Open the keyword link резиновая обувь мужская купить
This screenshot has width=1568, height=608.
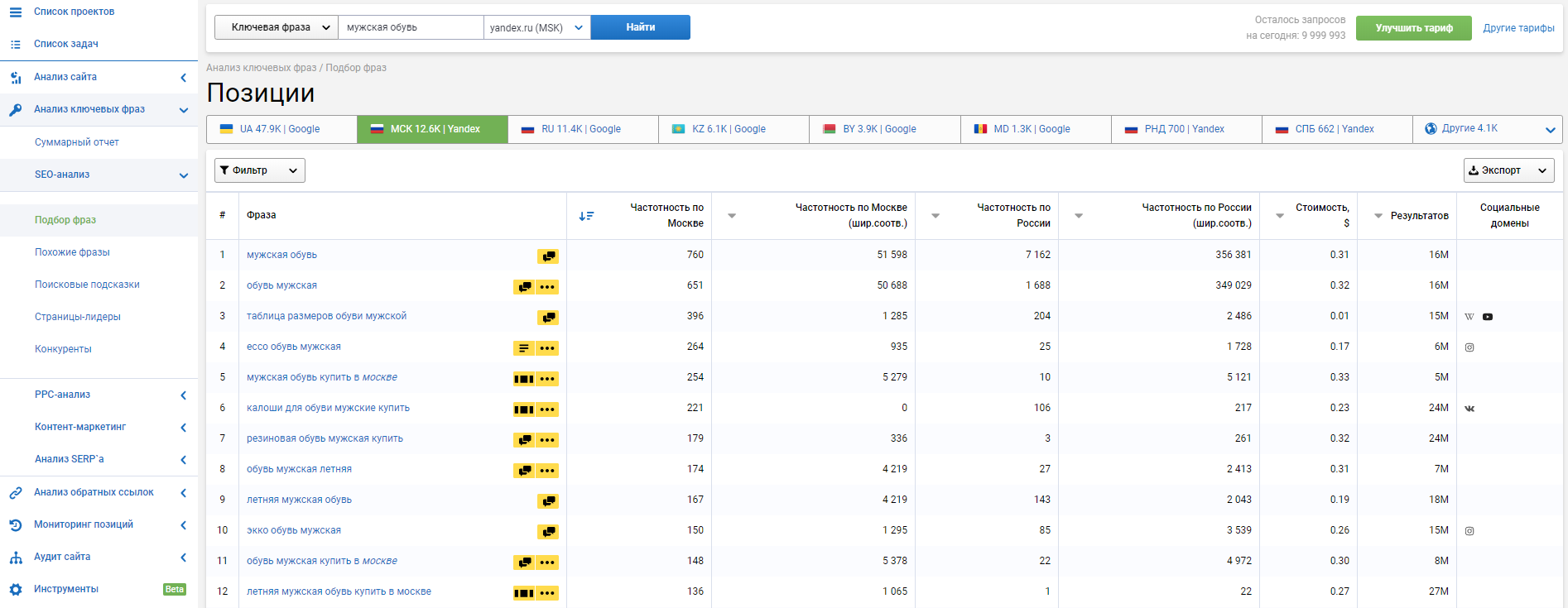click(x=325, y=438)
